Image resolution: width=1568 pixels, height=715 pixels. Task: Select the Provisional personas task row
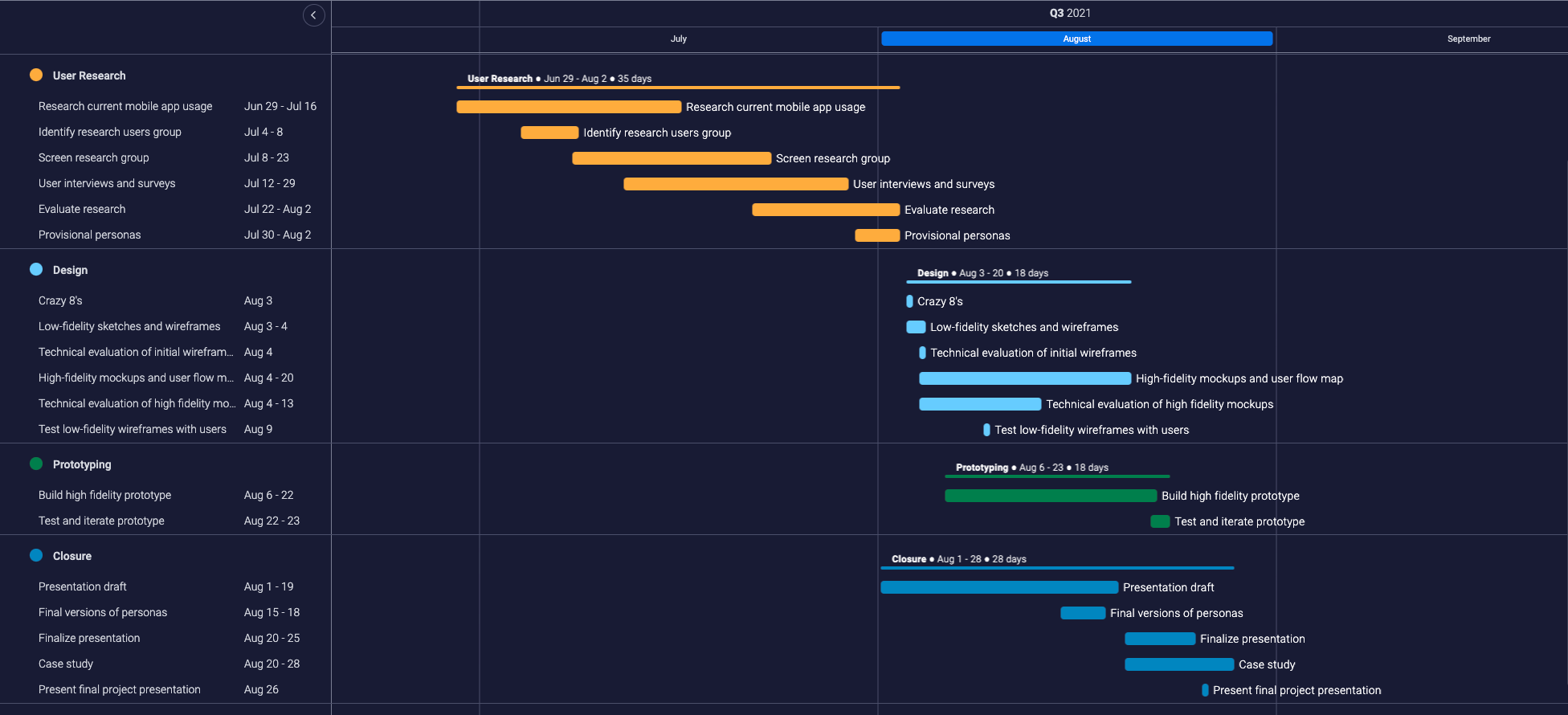(165, 235)
